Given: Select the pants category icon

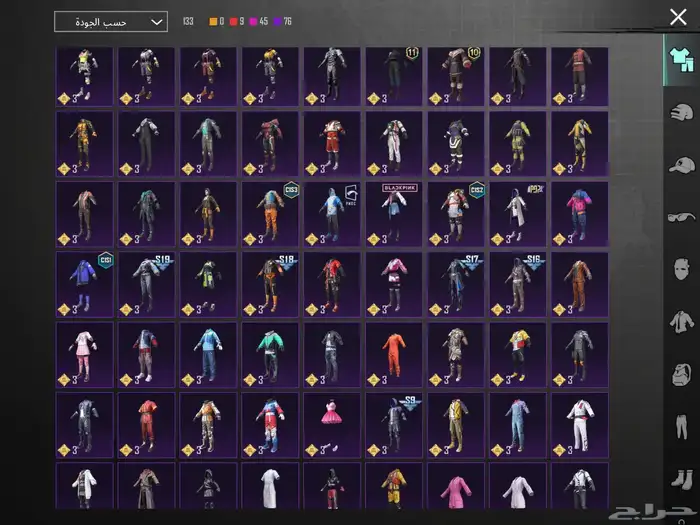Looking at the screenshot, I should click(x=681, y=427).
